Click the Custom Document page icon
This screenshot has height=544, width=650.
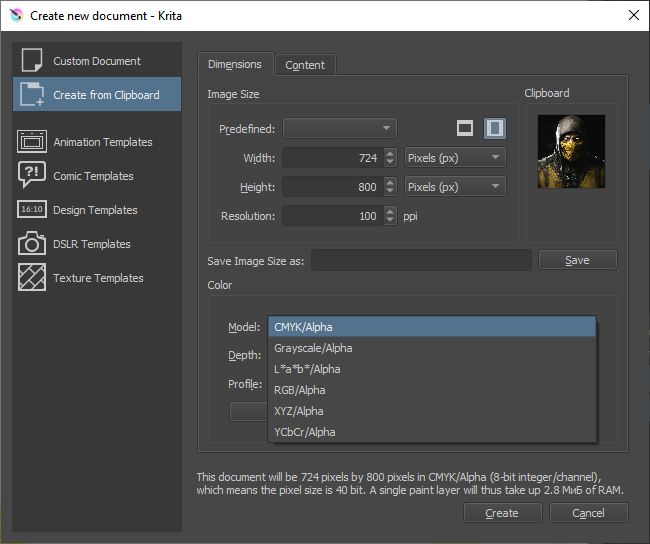click(x=32, y=60)
